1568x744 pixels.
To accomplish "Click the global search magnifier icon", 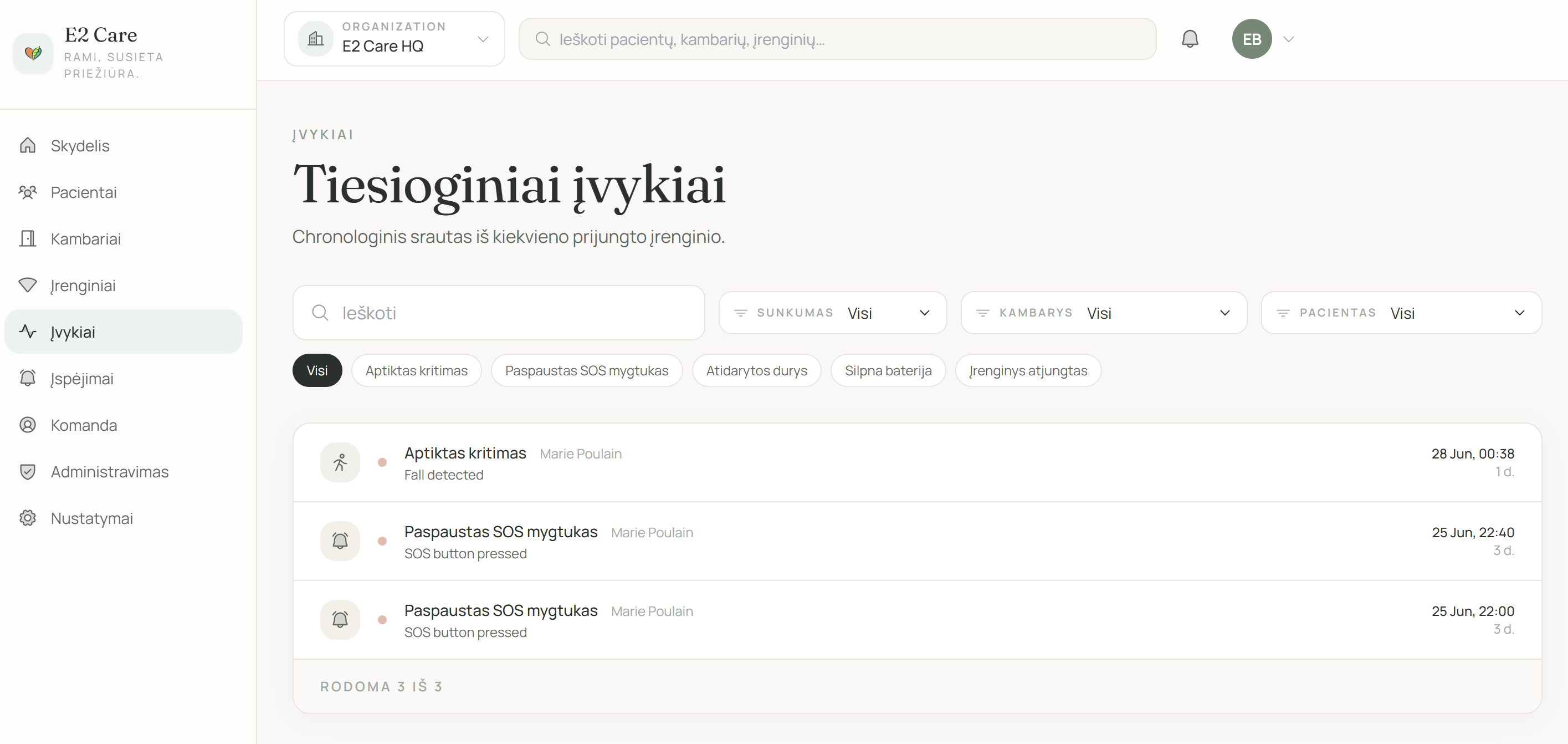I will [542, 39].
